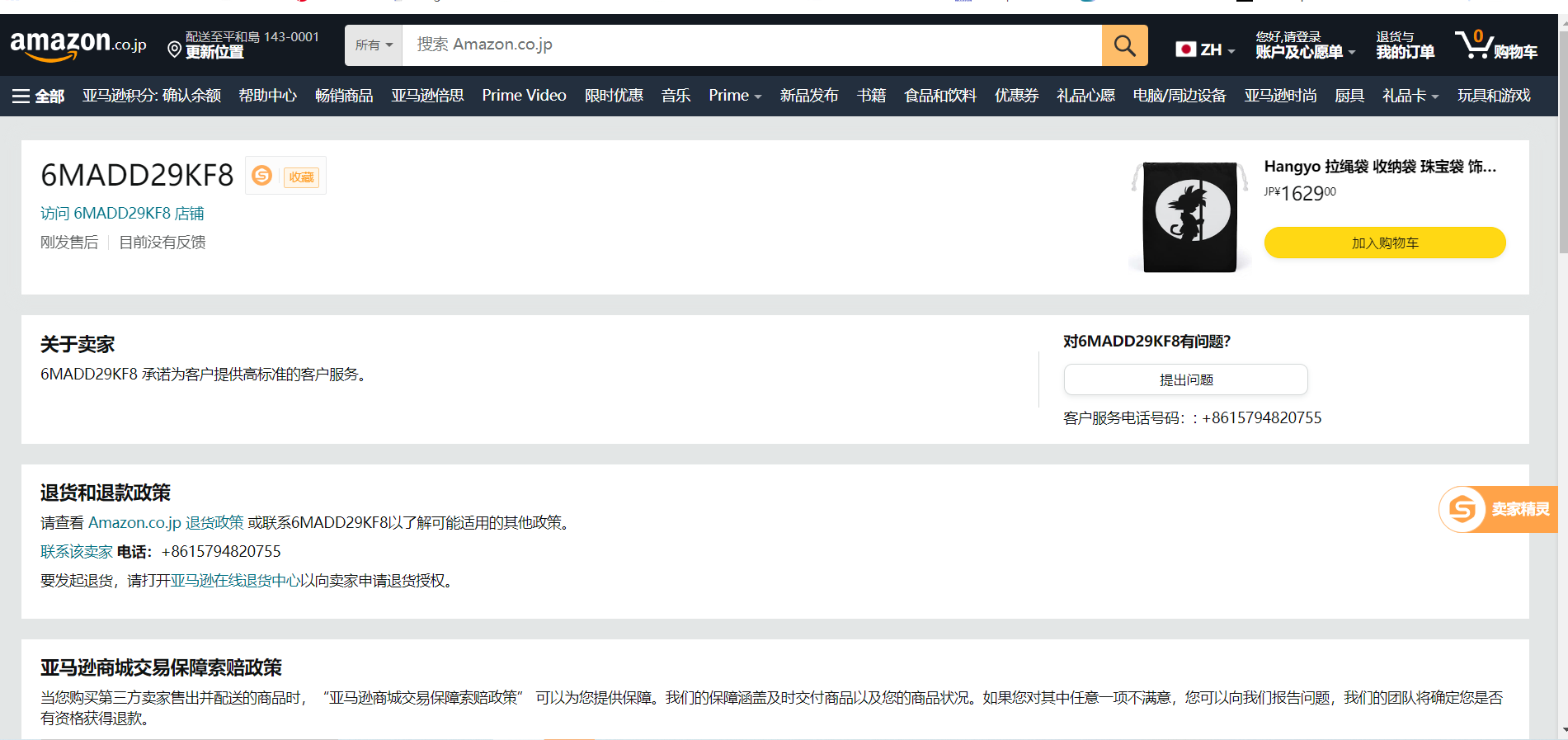The image size is (1568, 740).
Task: Expand the 礼品卡 navigation dropdown
Action: [1410, 96]
